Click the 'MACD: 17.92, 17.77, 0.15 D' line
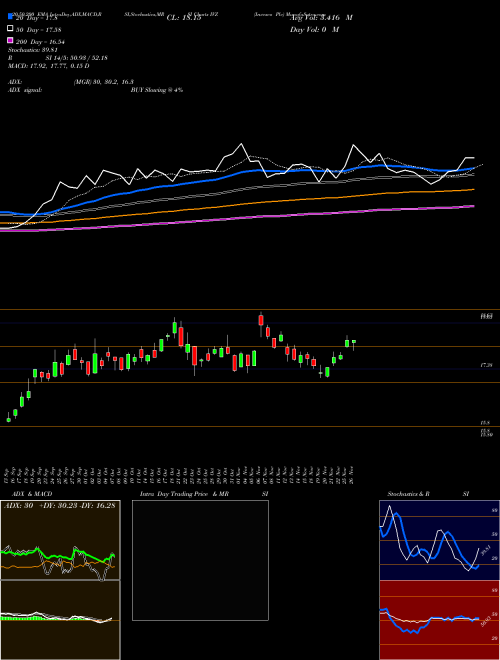500x660 pixels. click(x=49, y=66)
